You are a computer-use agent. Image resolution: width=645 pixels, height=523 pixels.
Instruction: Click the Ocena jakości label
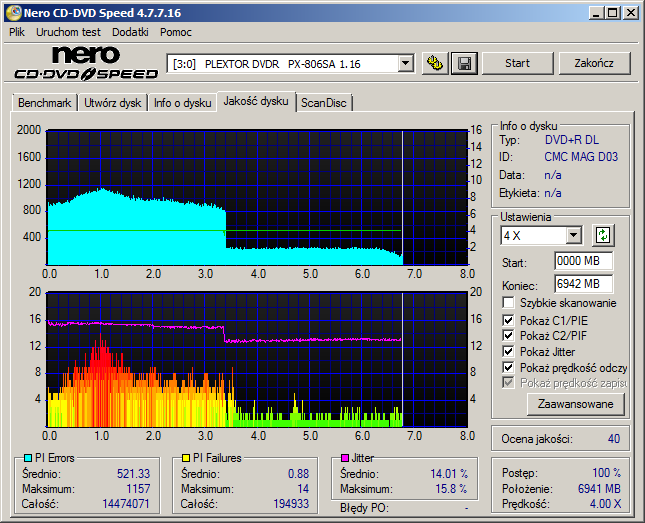pyautogui.click(x=537, y=439)
